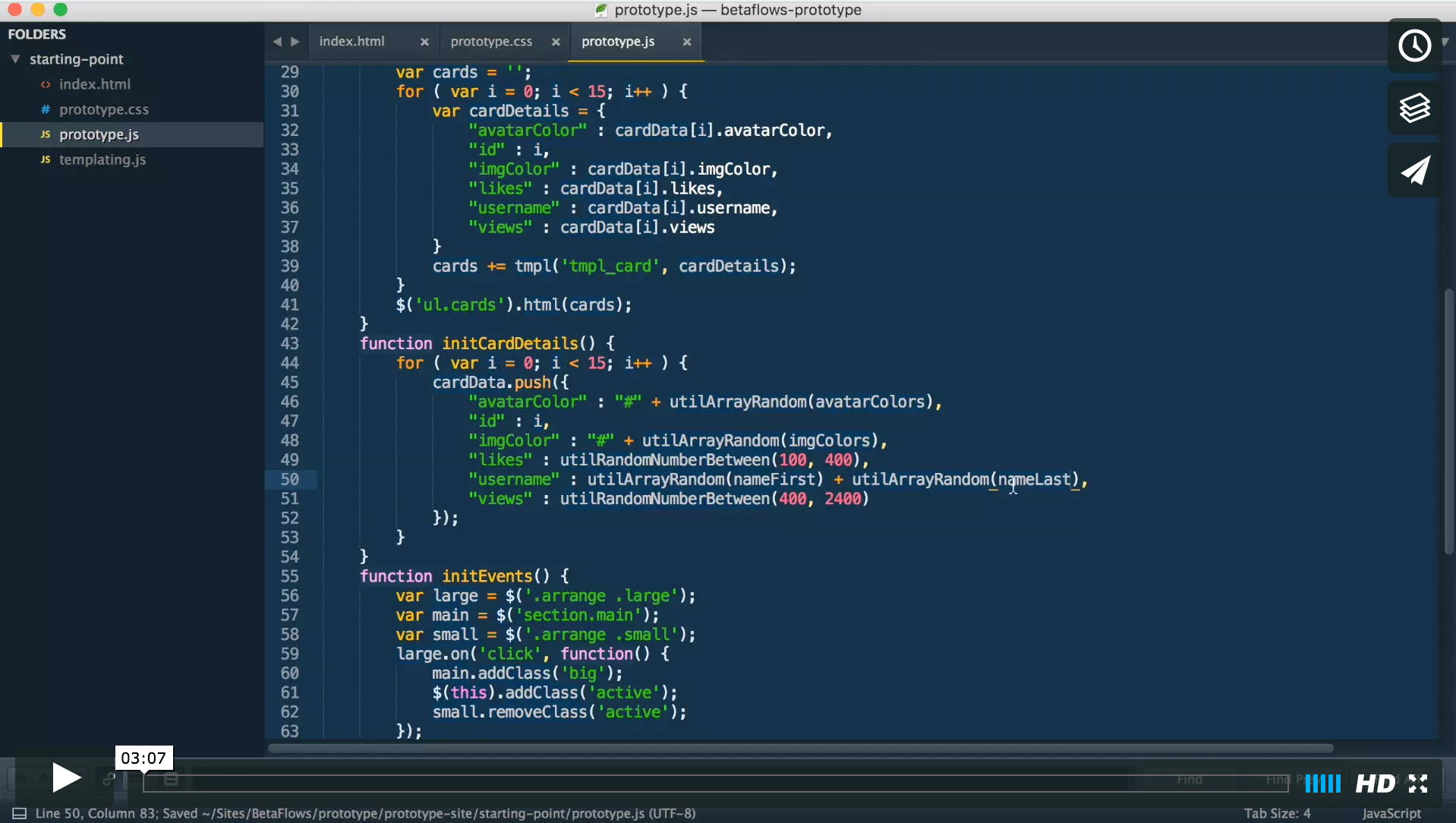
Task: Click the paper plane icon on the right sidebar
Action: [x=1415, y=170]
